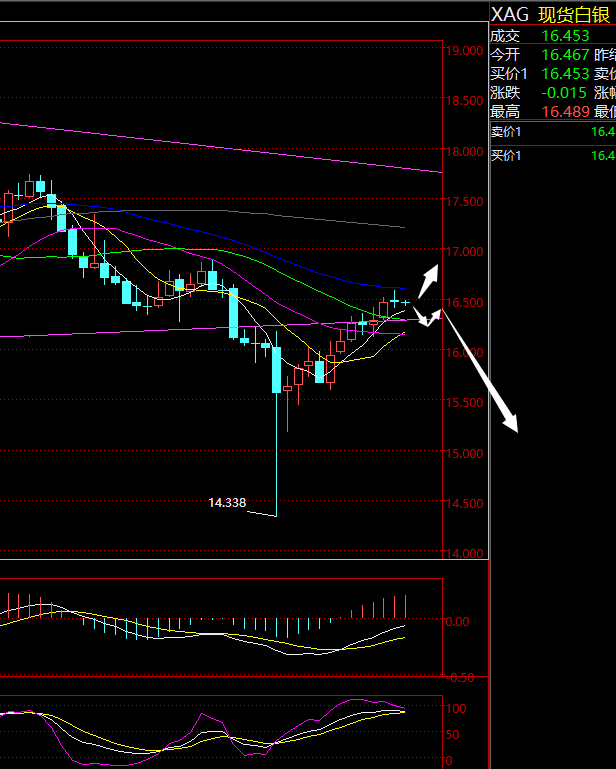The height and width of the screenshot is (769, 616).
Task: Click the 100 label on the oscillator axis
Action: coord(456,709)
